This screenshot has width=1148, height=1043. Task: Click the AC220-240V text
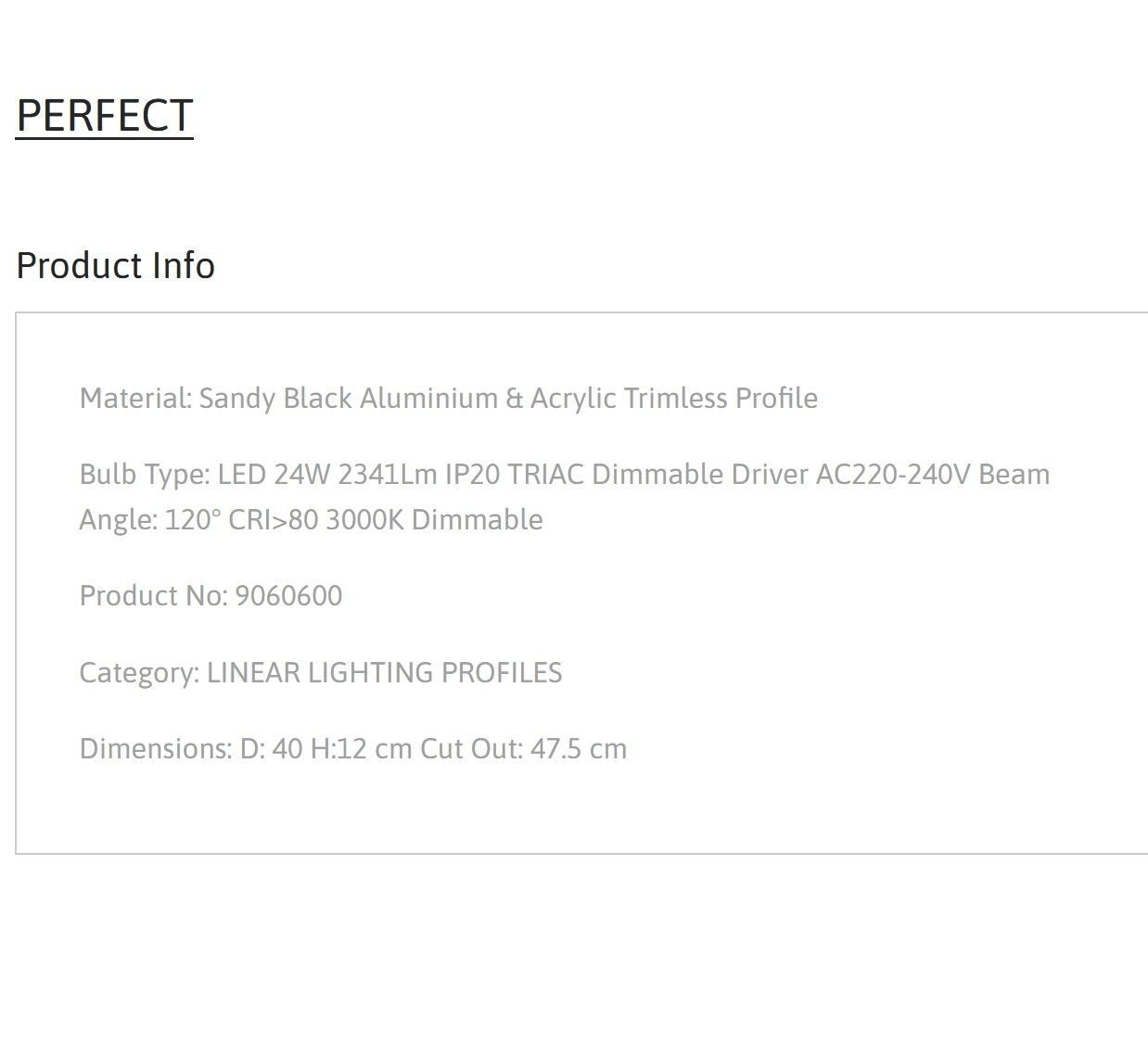tap(893, 475)
